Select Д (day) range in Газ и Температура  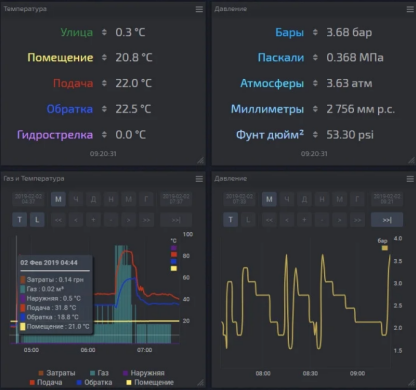click(x=93, y=199)
